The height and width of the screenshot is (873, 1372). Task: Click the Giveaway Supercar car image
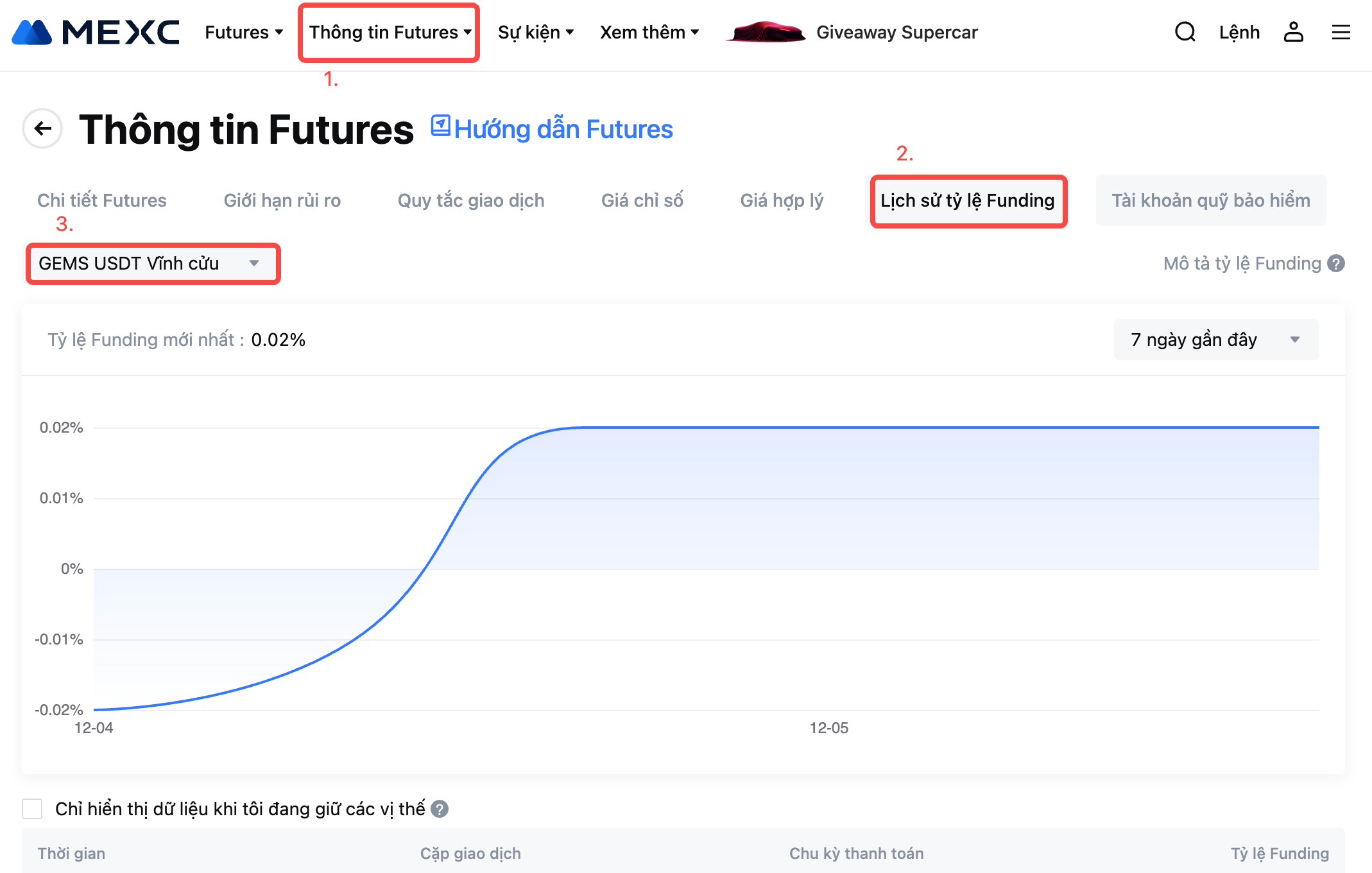point(766,32)
